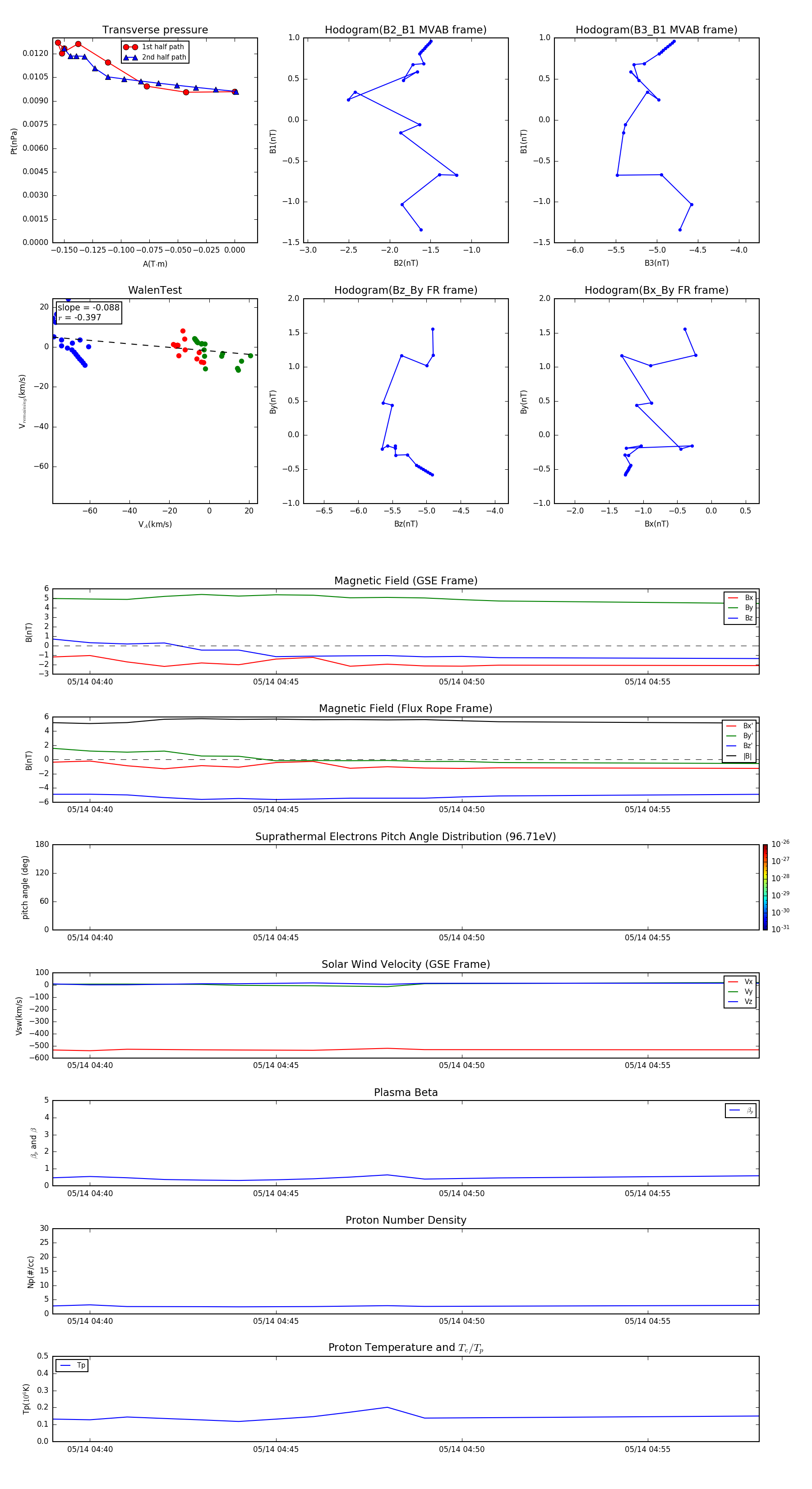Viewport: 812px width, 1489px height.
Task: Click the βp legend entry in Plasma Beta plot
Action: tap(741, 1110)
